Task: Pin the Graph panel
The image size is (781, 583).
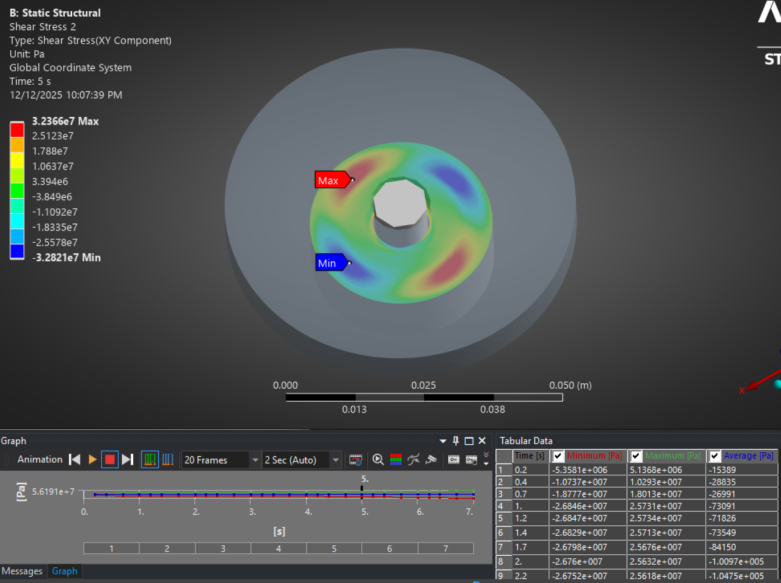Action: point(456,441)
